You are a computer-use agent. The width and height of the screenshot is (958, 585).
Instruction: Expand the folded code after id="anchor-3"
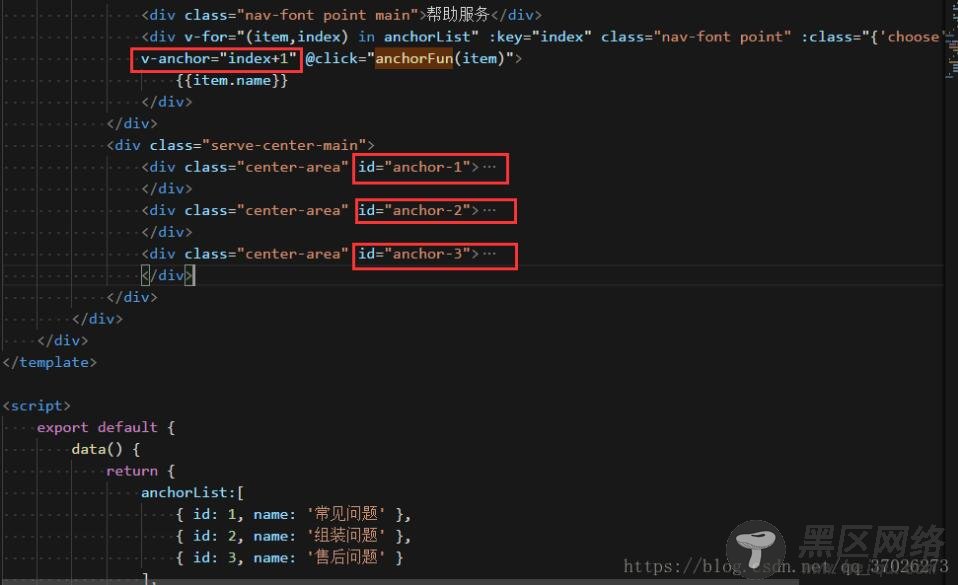[x=489, y=254]
